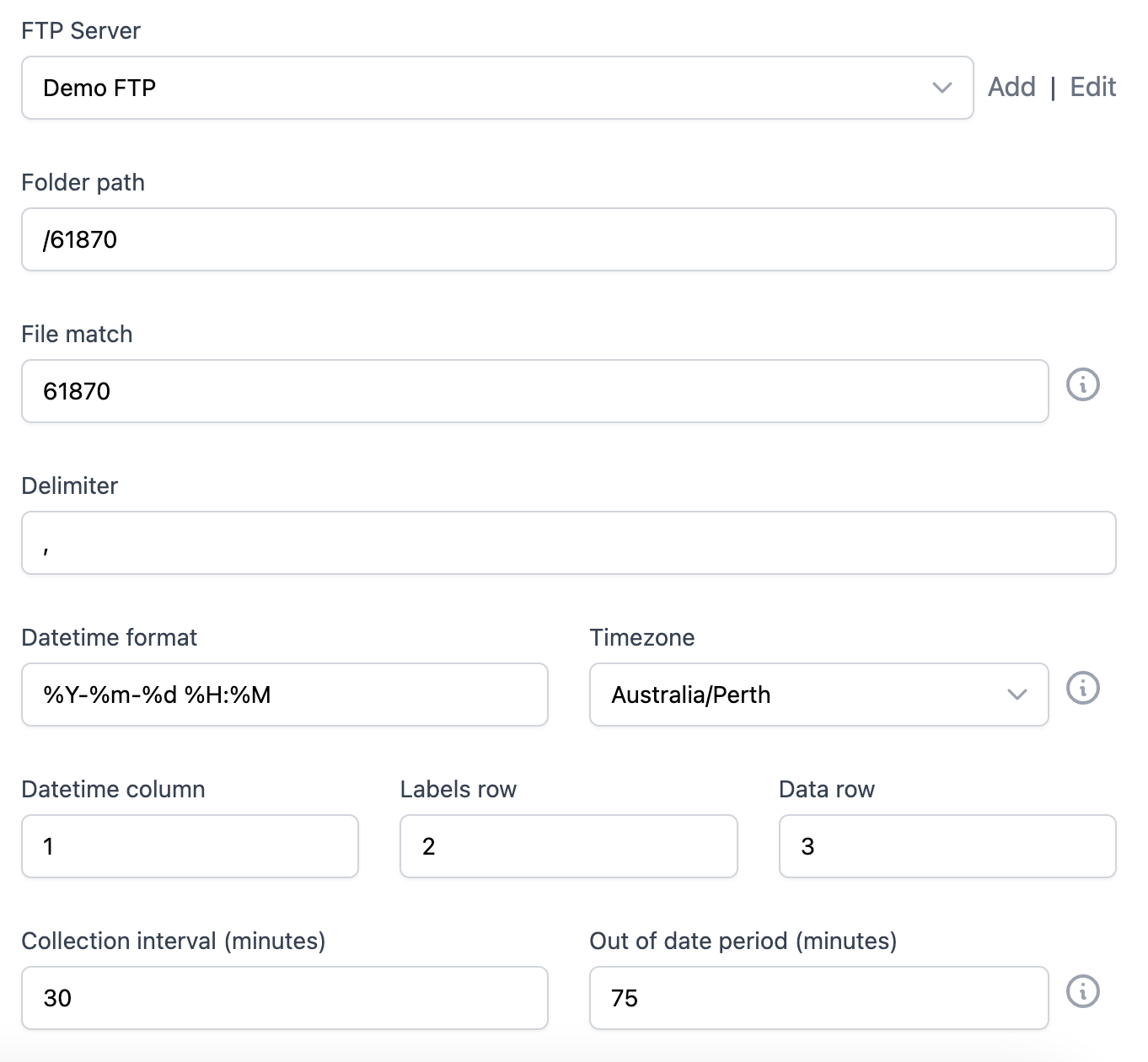Click the Datetime format field
Viewport: 1148px width, 1062px height.
[x=285, y=695]
